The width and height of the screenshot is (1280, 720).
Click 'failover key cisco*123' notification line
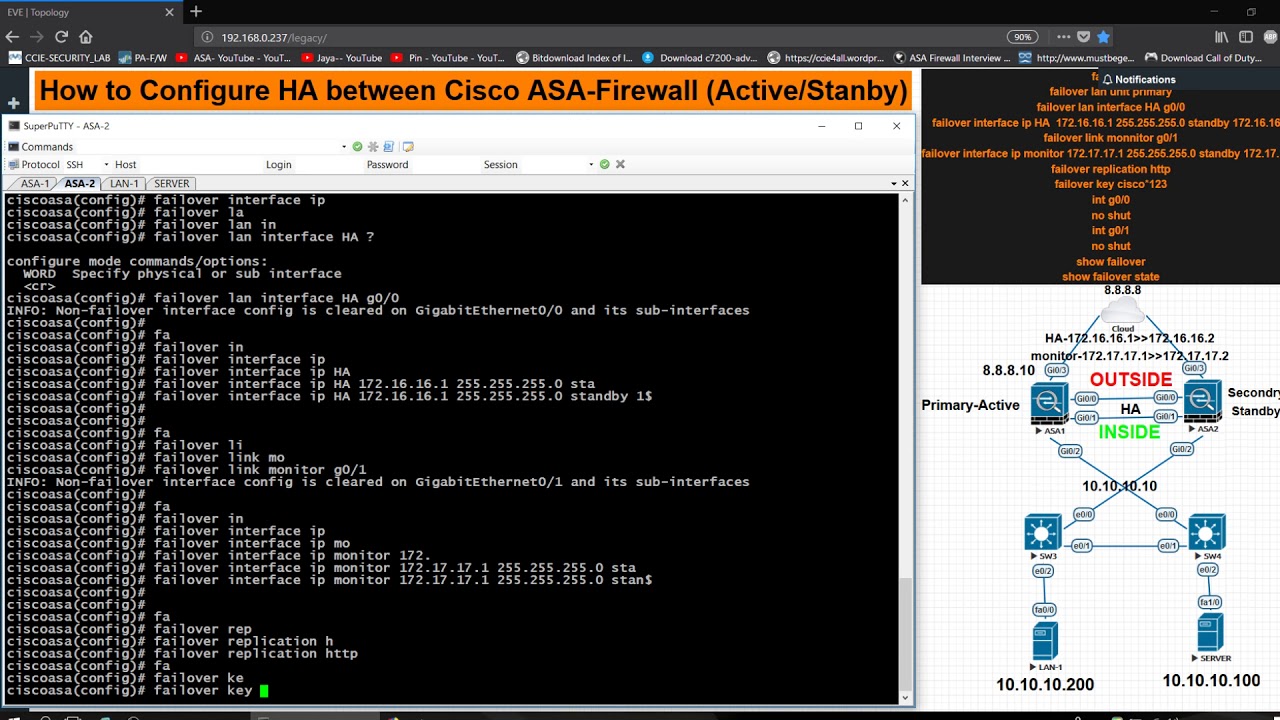click(1111, 184)
